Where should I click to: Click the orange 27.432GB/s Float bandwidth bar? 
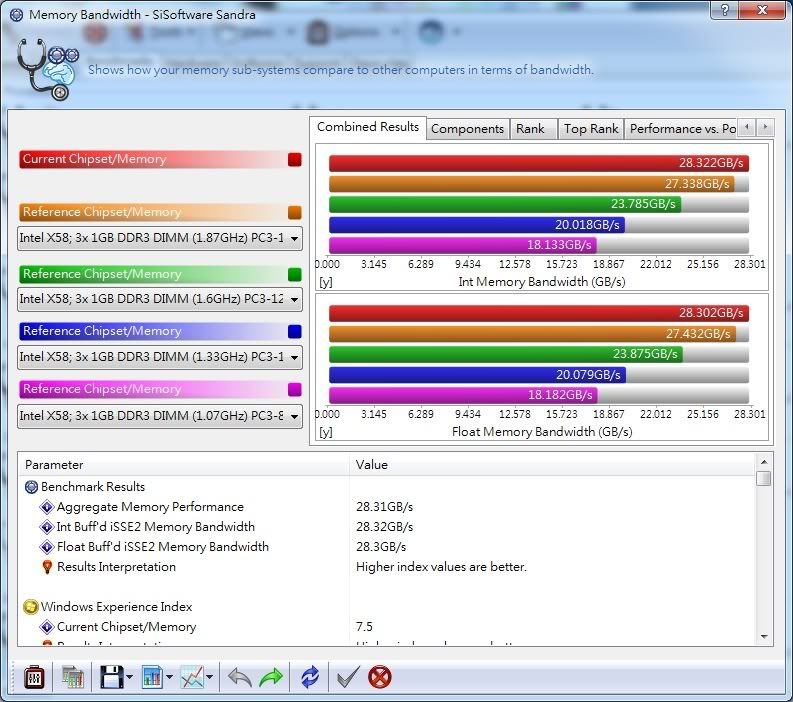pyautogui.click(x=533, y=334)
